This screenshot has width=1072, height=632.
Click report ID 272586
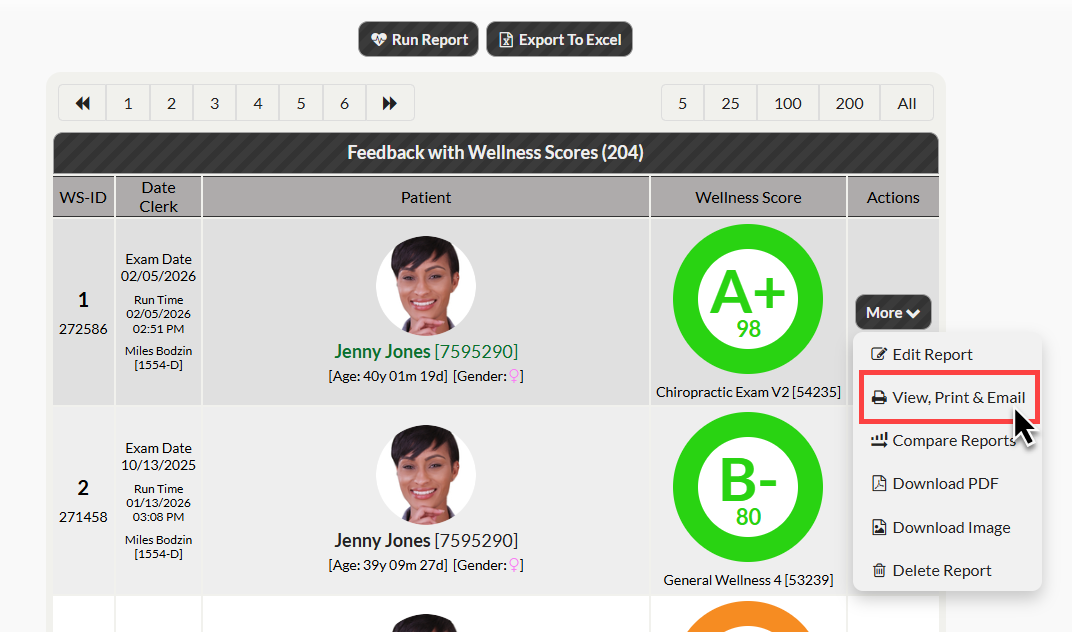click(83, 329)
